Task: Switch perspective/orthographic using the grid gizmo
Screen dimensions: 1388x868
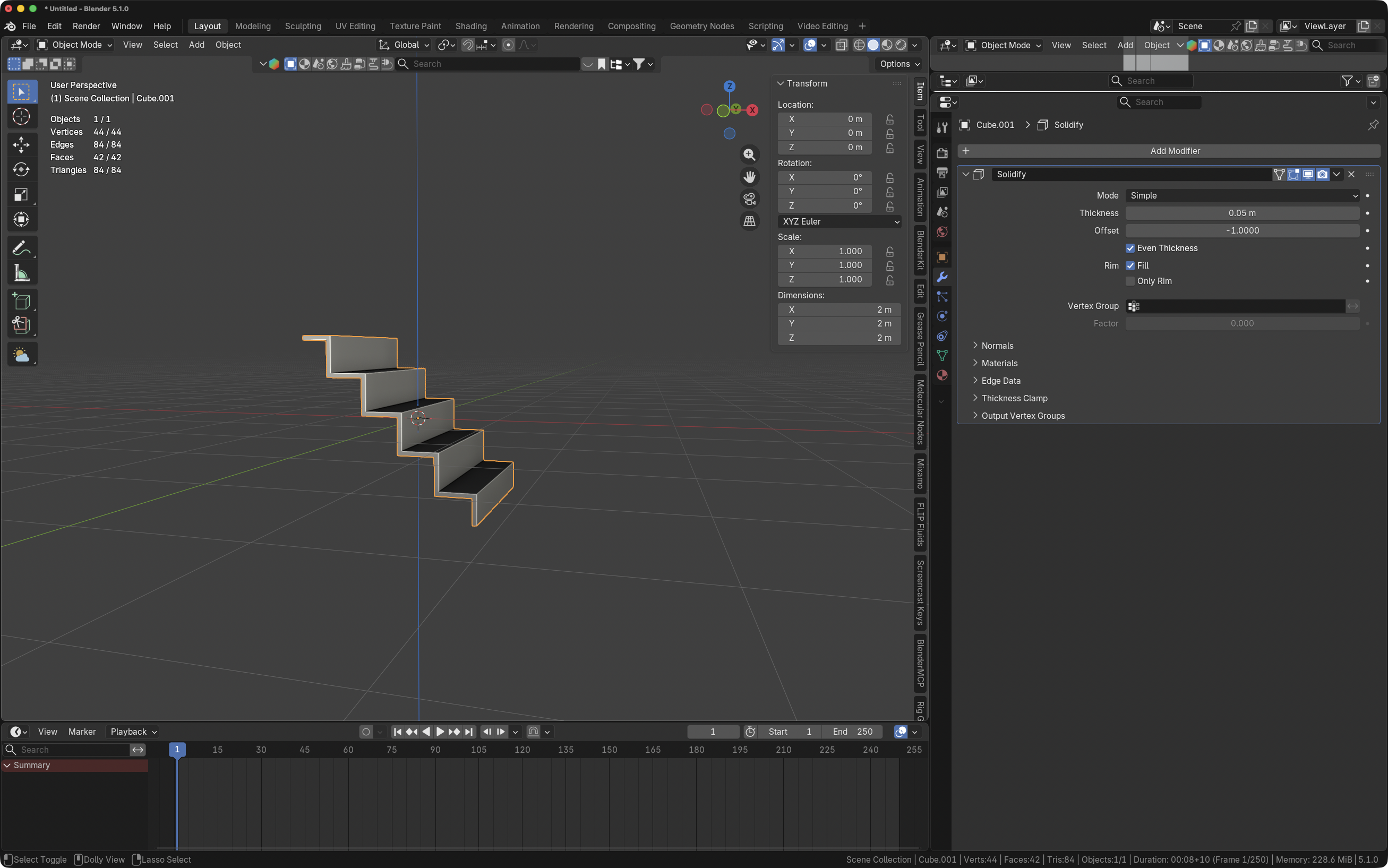Action: point(749,221)
